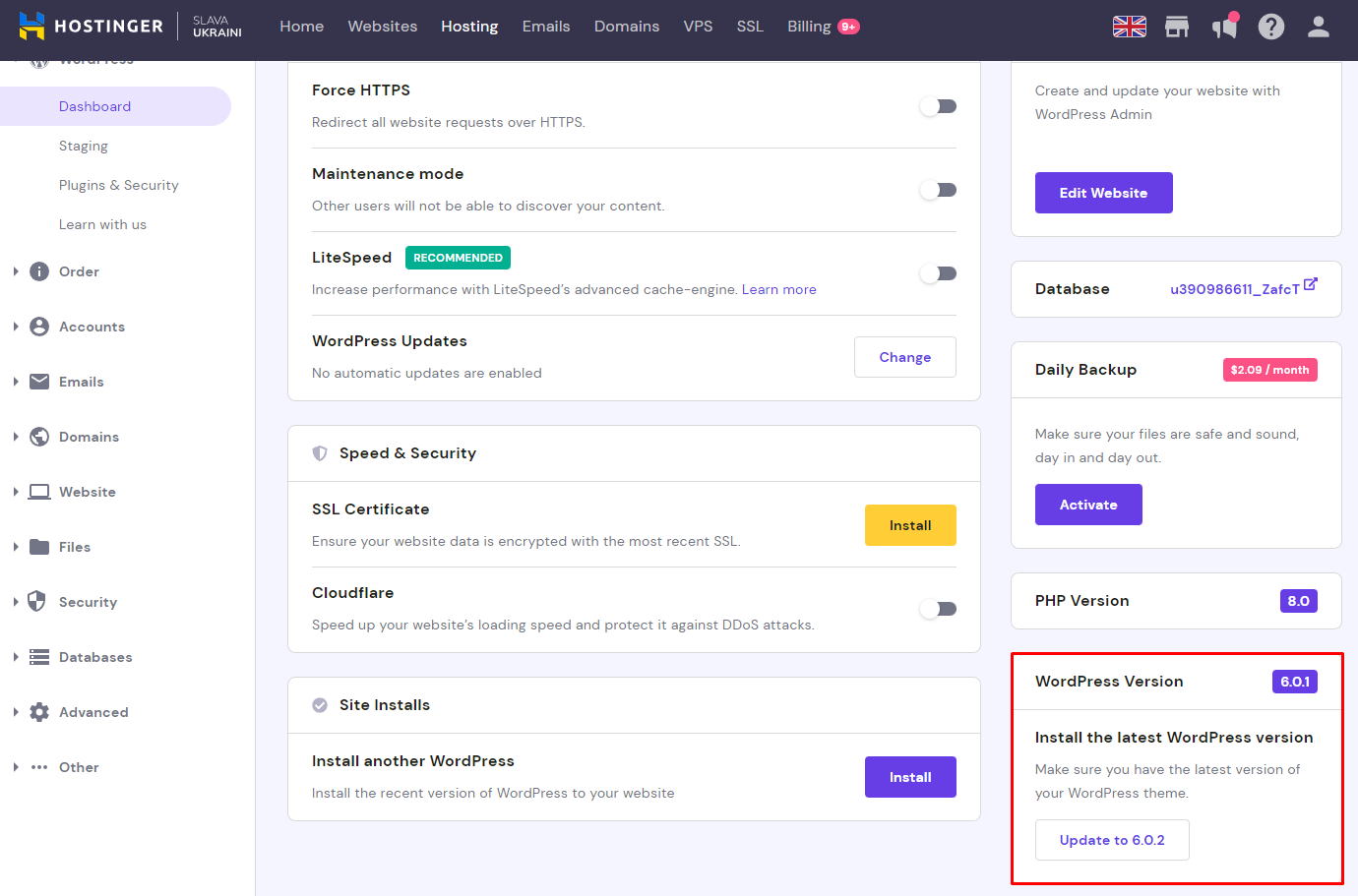Image resolution: width=1358 pixels, height=896 pixels.
Task: Open the store marketplace icon
Action: (1176, 27)
